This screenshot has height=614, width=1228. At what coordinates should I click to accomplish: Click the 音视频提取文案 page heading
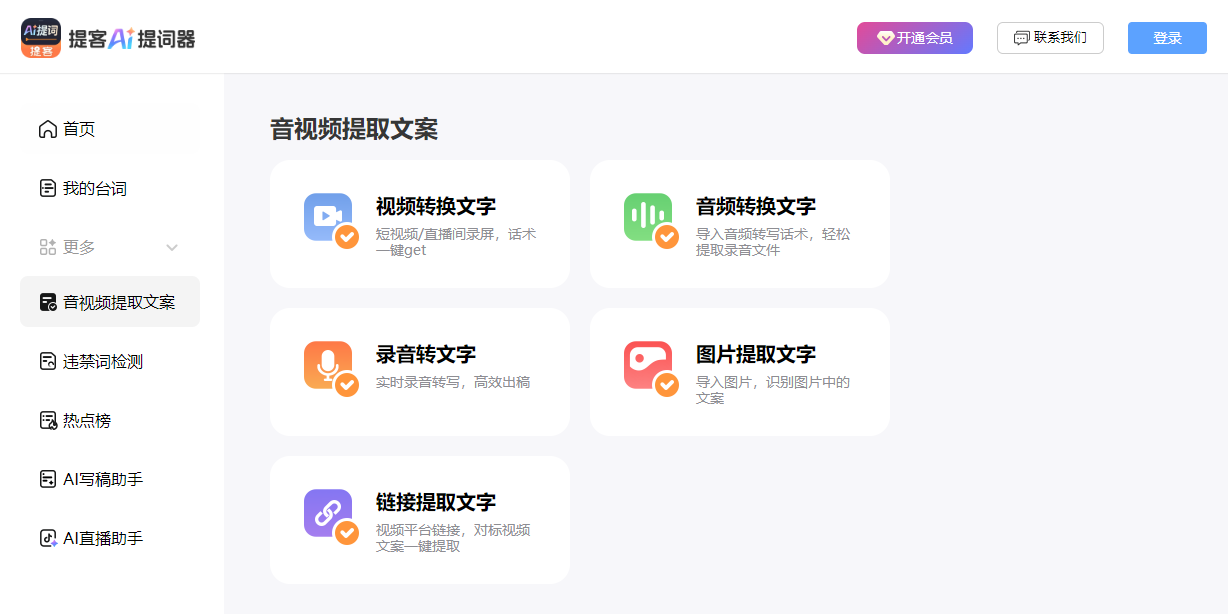(x=354, y=129)
